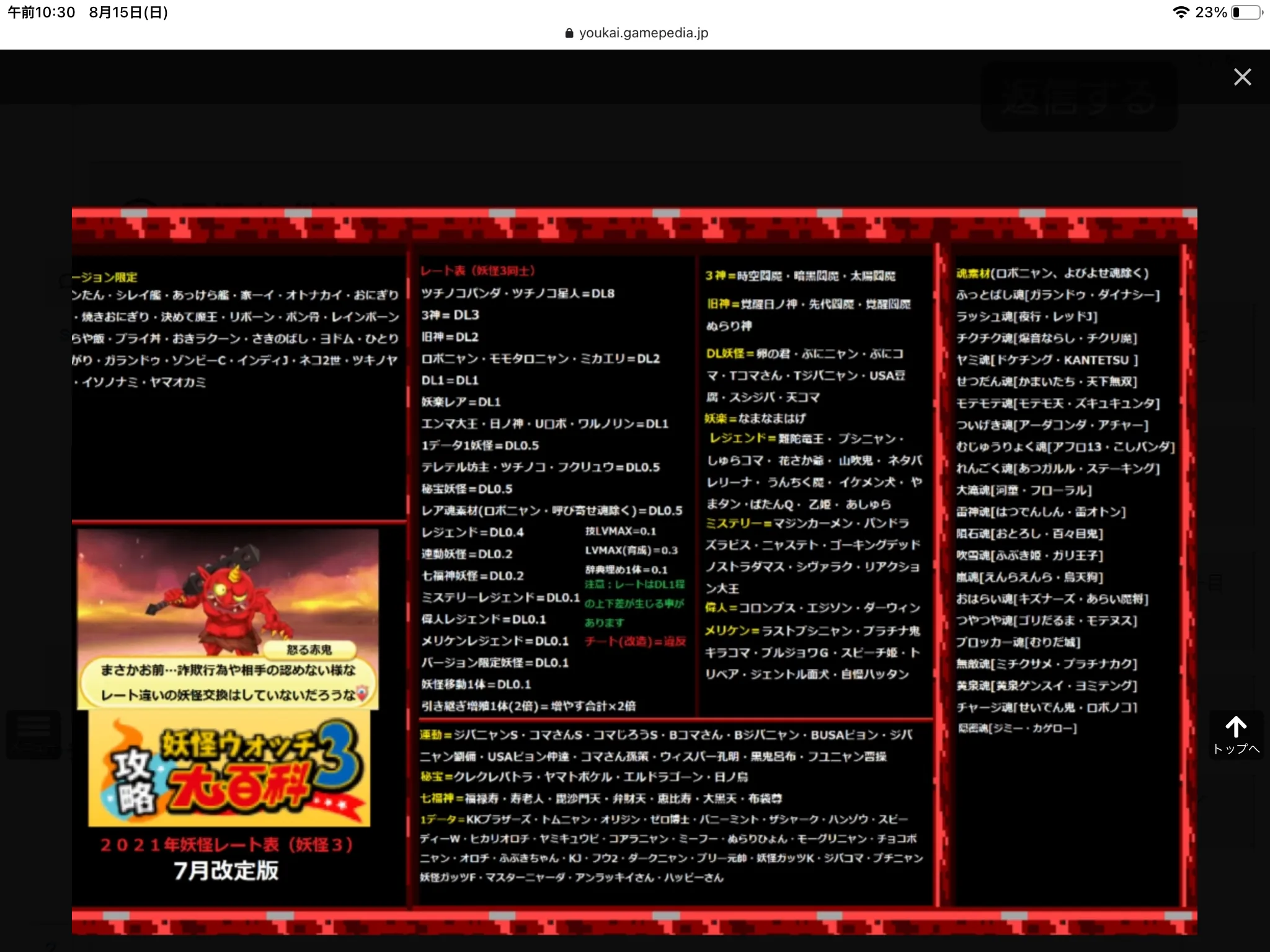Tap the 3神=DL3 line
The height and width of the screenshot is (952, 1270).
450,315
